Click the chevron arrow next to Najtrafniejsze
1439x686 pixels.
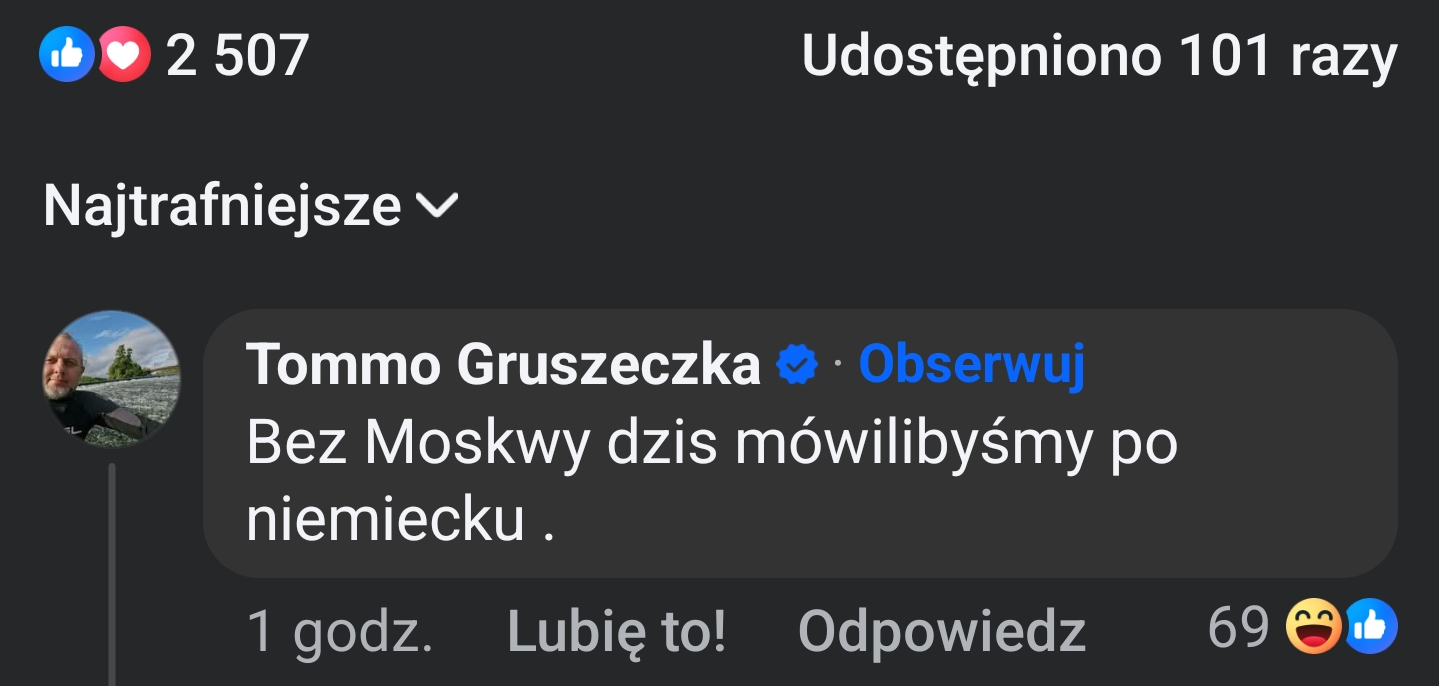(436, 206)
